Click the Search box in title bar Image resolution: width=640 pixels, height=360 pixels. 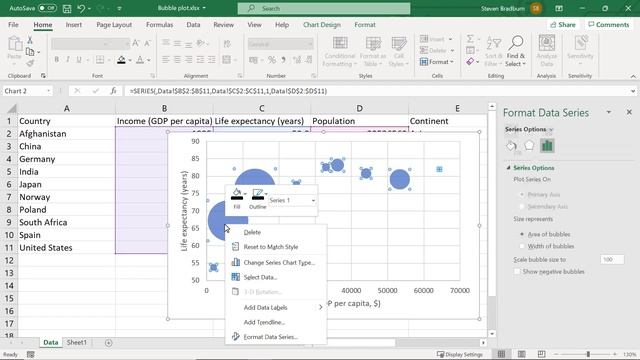click(x=324, y=8)
